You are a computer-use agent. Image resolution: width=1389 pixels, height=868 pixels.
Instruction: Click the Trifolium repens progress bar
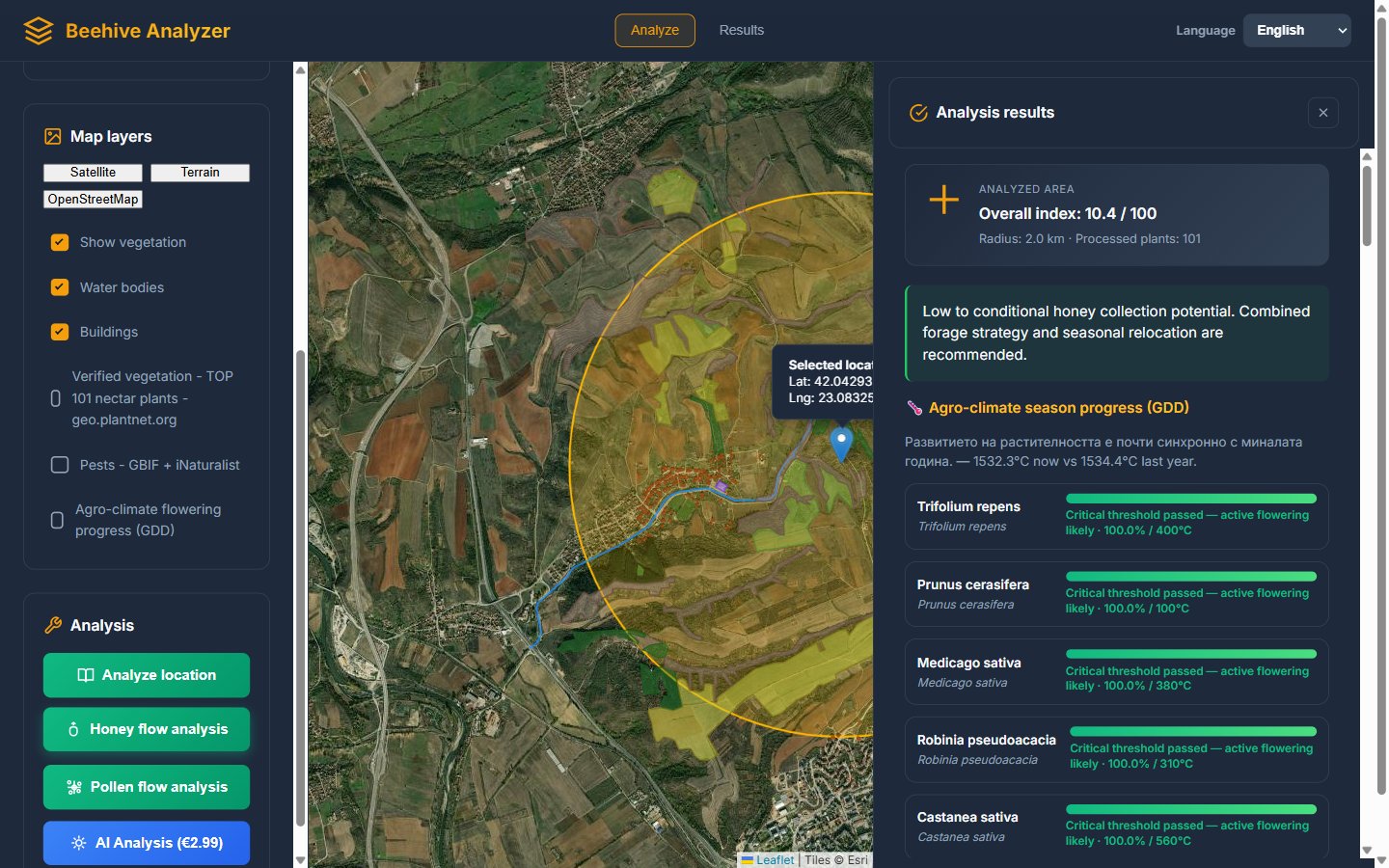pyautogui.click(x=1191, y=499)
